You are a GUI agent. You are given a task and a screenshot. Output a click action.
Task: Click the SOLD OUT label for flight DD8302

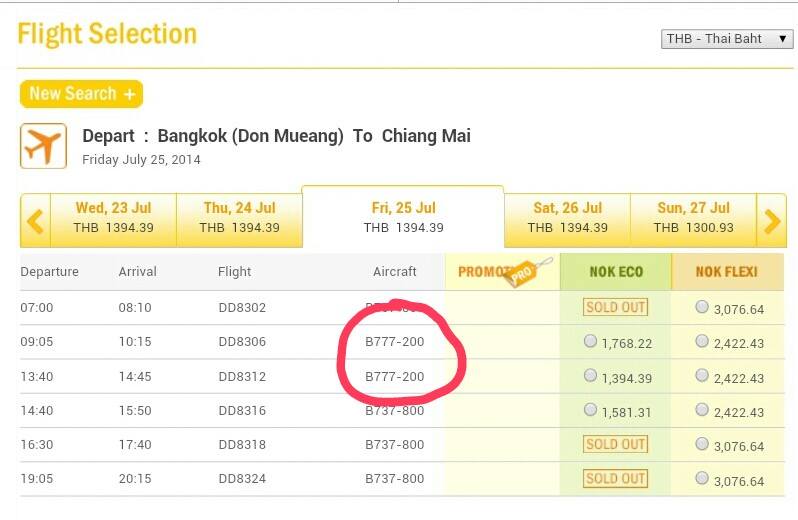coord(615,307)
